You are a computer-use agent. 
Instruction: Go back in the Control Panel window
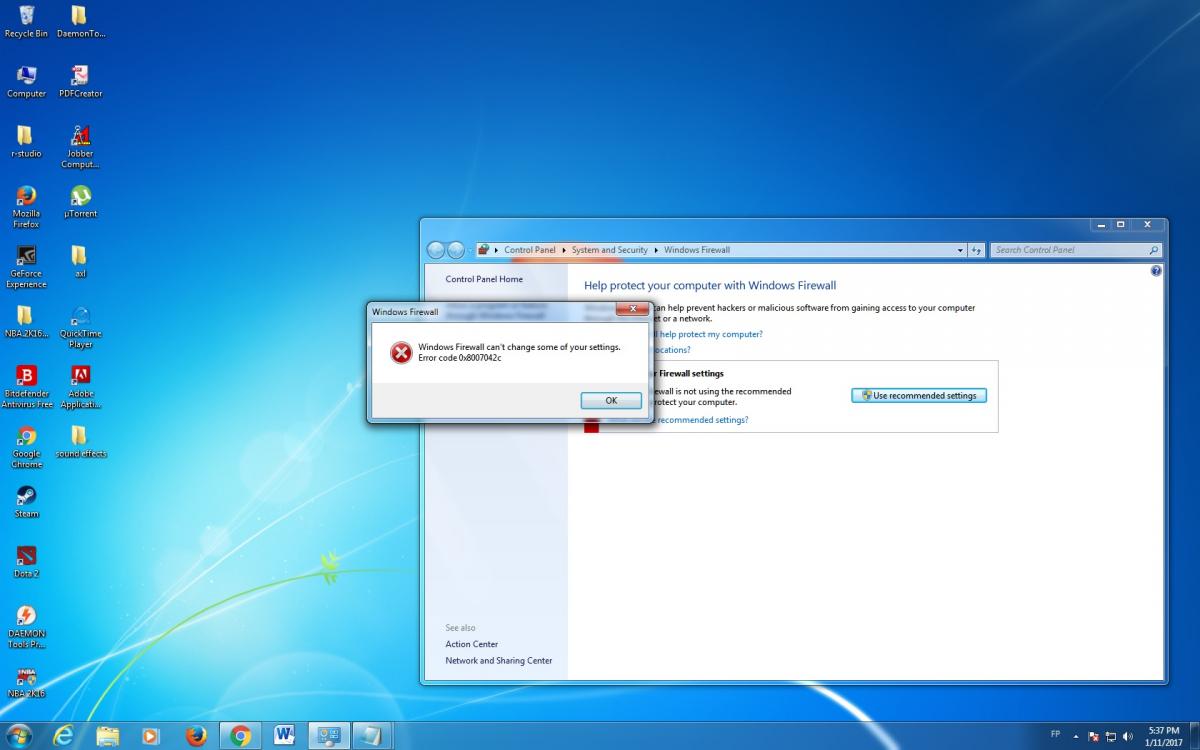[x=436, y=250]
